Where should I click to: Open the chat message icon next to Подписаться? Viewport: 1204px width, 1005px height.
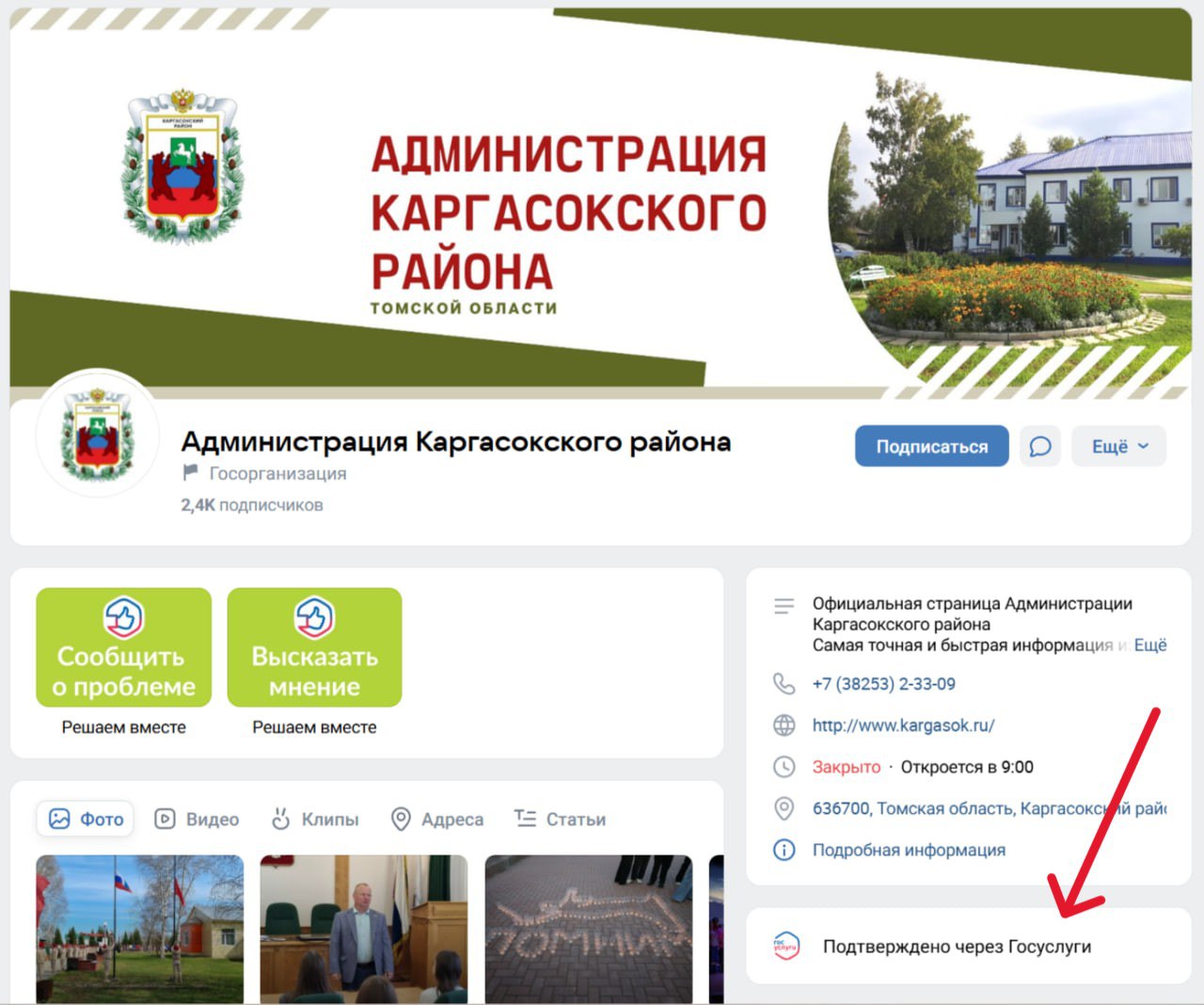click(x=1040, y=446)
